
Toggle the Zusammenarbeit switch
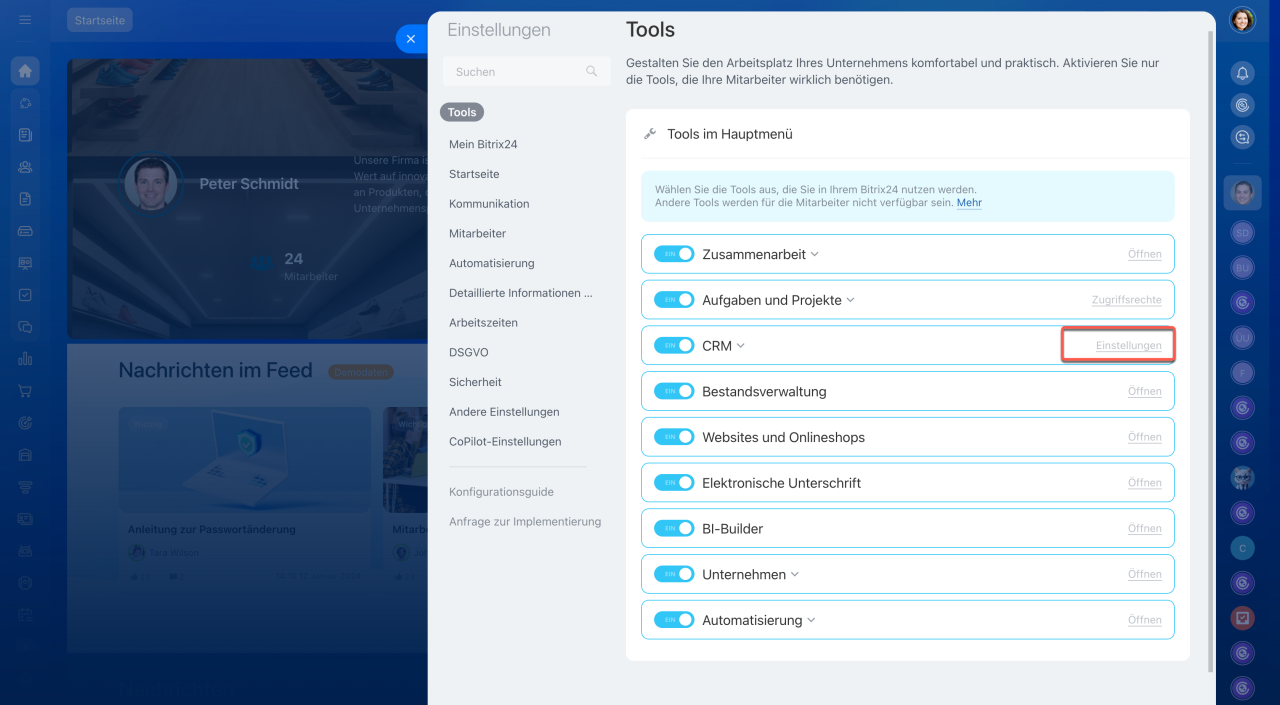point(674,254)
